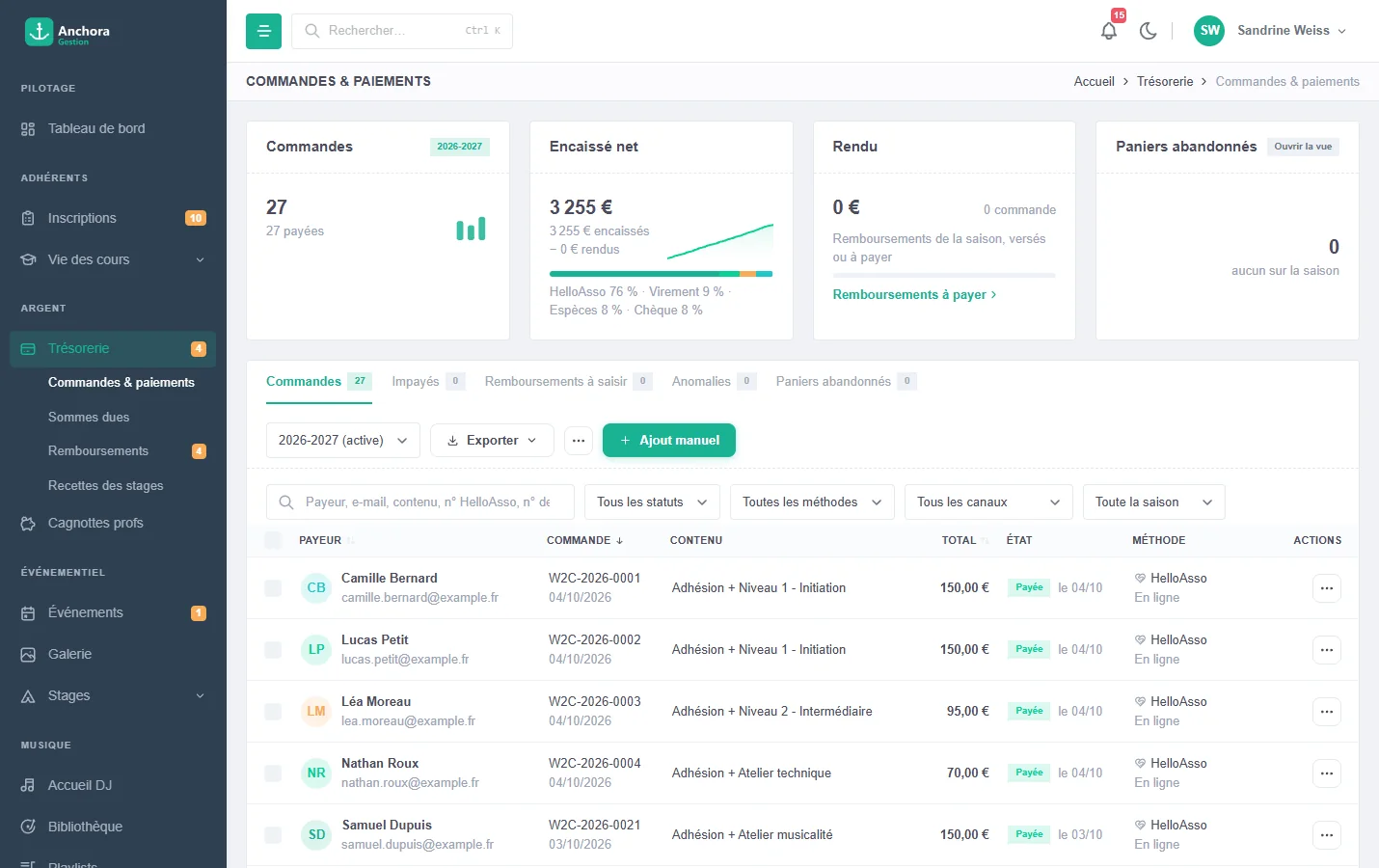Image resolution: width=1379 pixels, height=868 pixels.
Task: Open actions menu for Camille Bernard's order
Action: pos(1327,588)
